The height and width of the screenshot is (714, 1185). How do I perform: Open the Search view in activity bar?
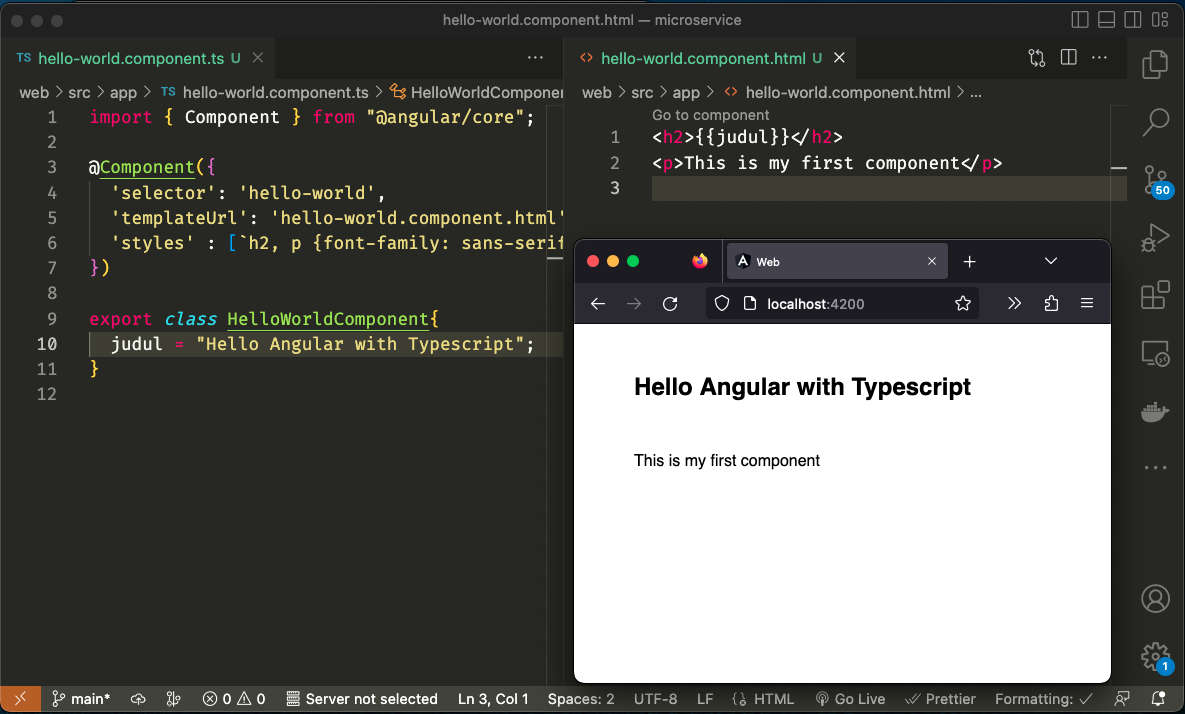(x=1156, y=122)
